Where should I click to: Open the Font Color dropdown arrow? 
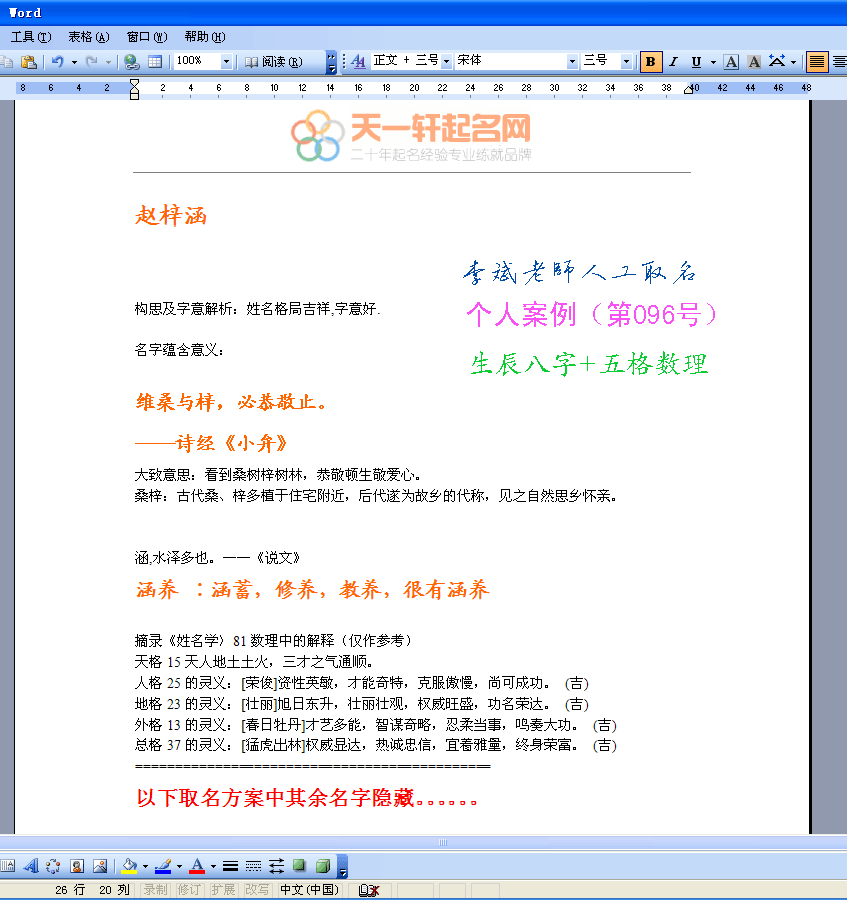[x=213, y=866]
